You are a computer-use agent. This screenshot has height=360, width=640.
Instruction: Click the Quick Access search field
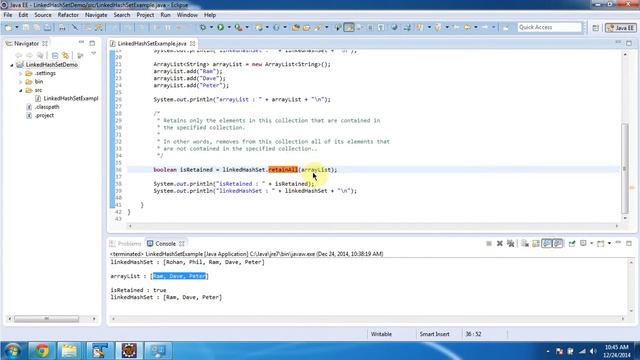pos(549,27)
